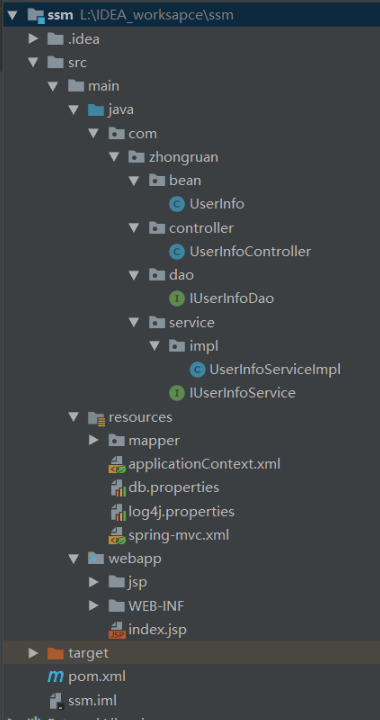The image size is (380, 720).
Task: Expand the target folder arrow
Action: (x=33, y=653)
